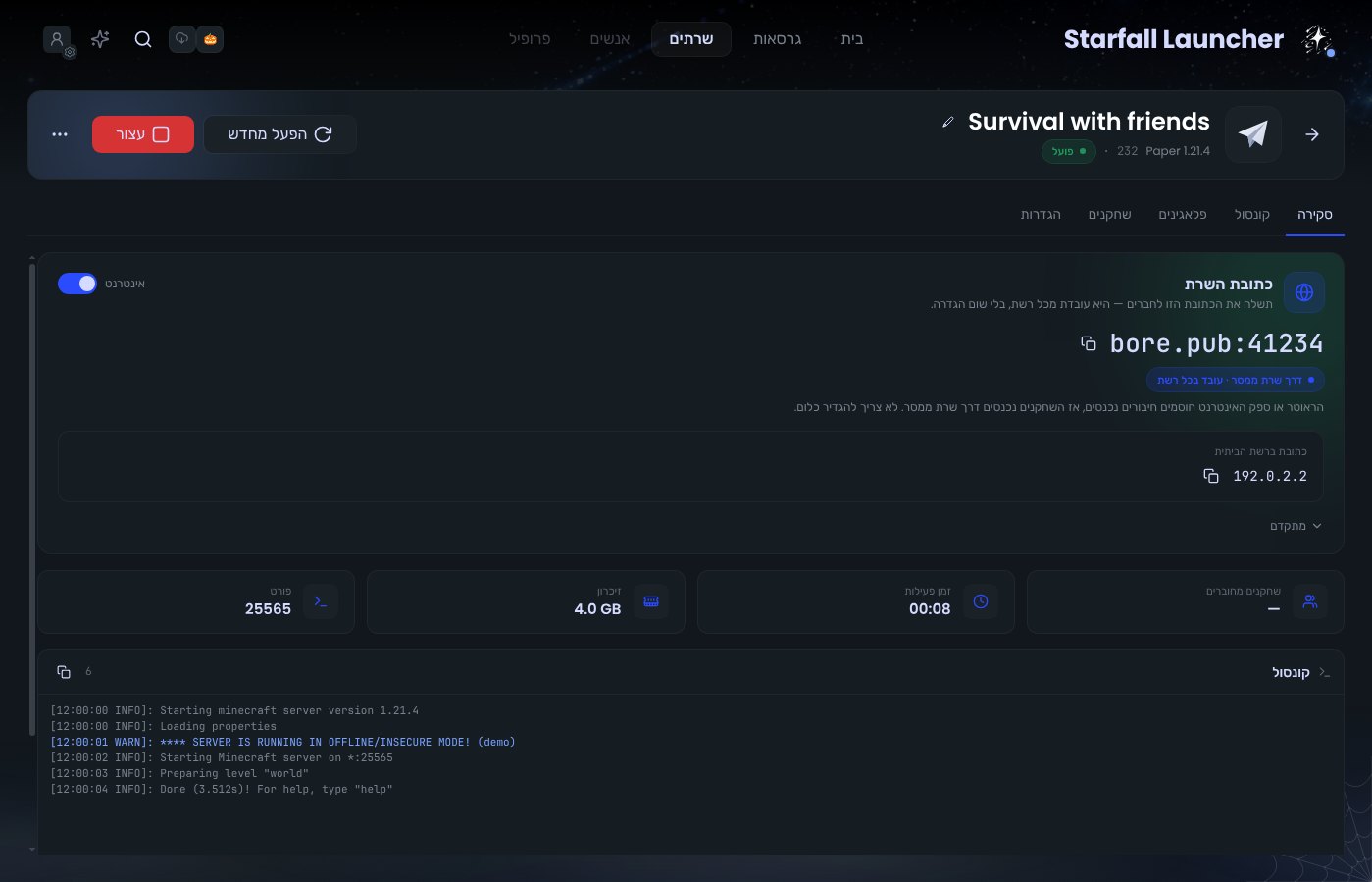Click the pumpkin theme icon
The width and height of the screenshot is (1372, 882).
[x=210, y=39]
